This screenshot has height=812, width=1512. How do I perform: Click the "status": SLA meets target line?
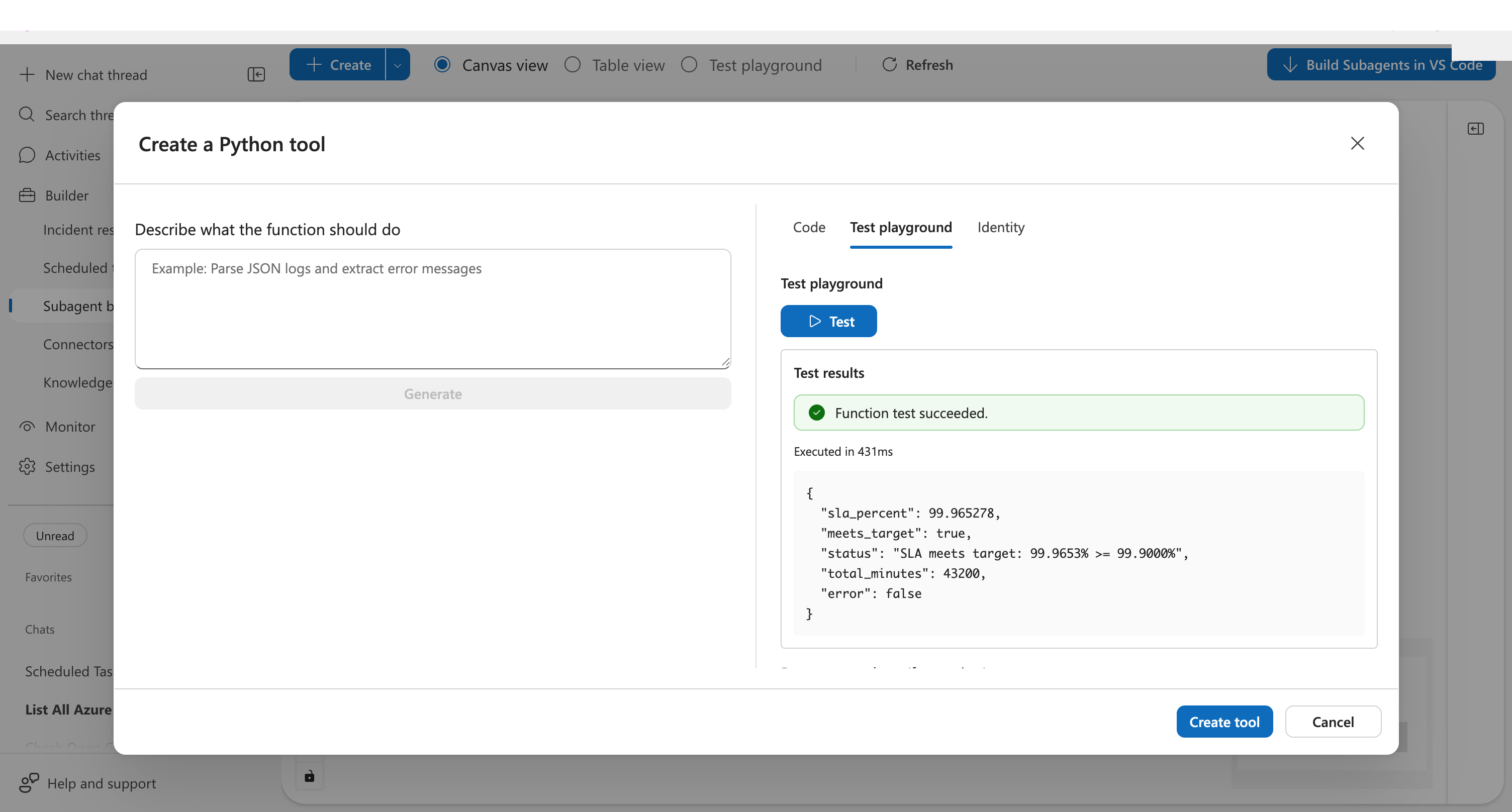coord(1004,553)
